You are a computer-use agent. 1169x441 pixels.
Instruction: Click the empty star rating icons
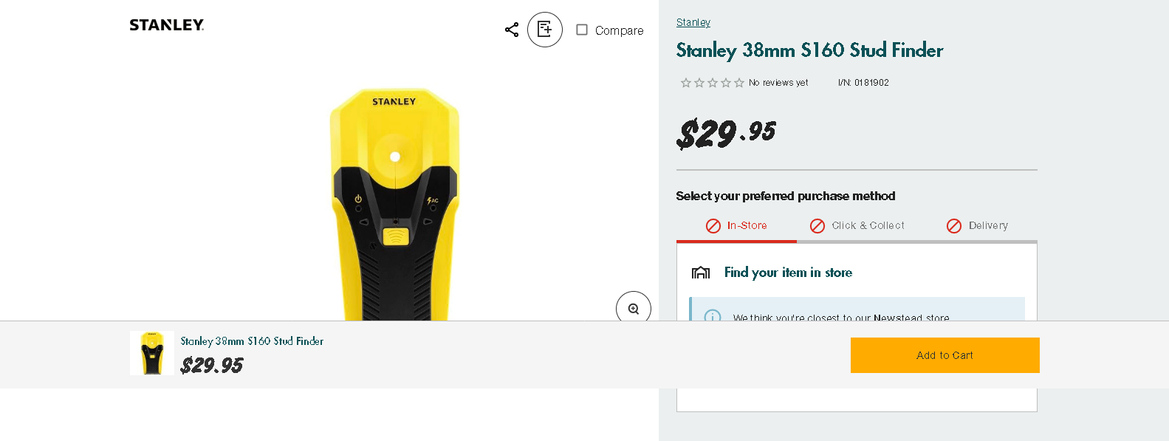tap(712, 83)
